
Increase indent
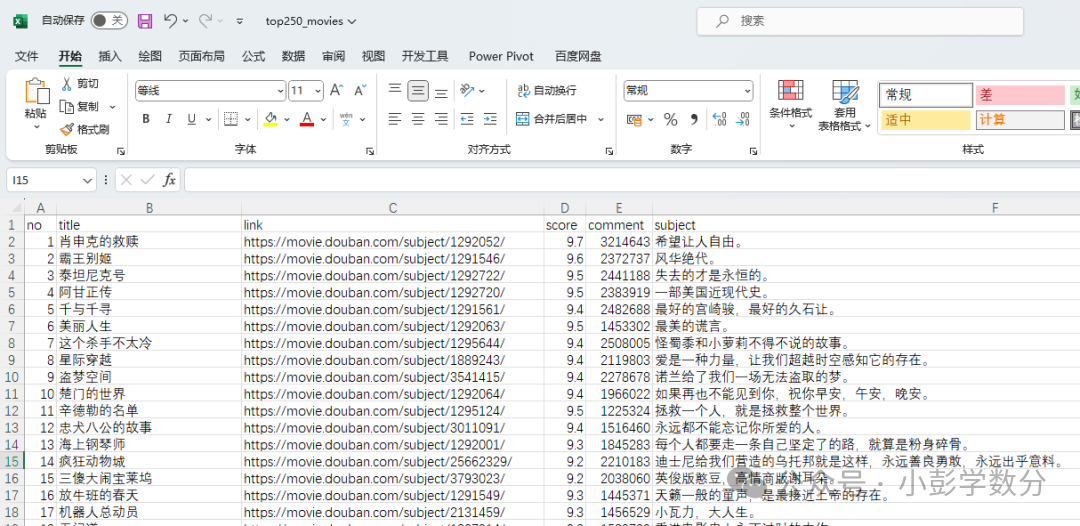click(490, 119)
